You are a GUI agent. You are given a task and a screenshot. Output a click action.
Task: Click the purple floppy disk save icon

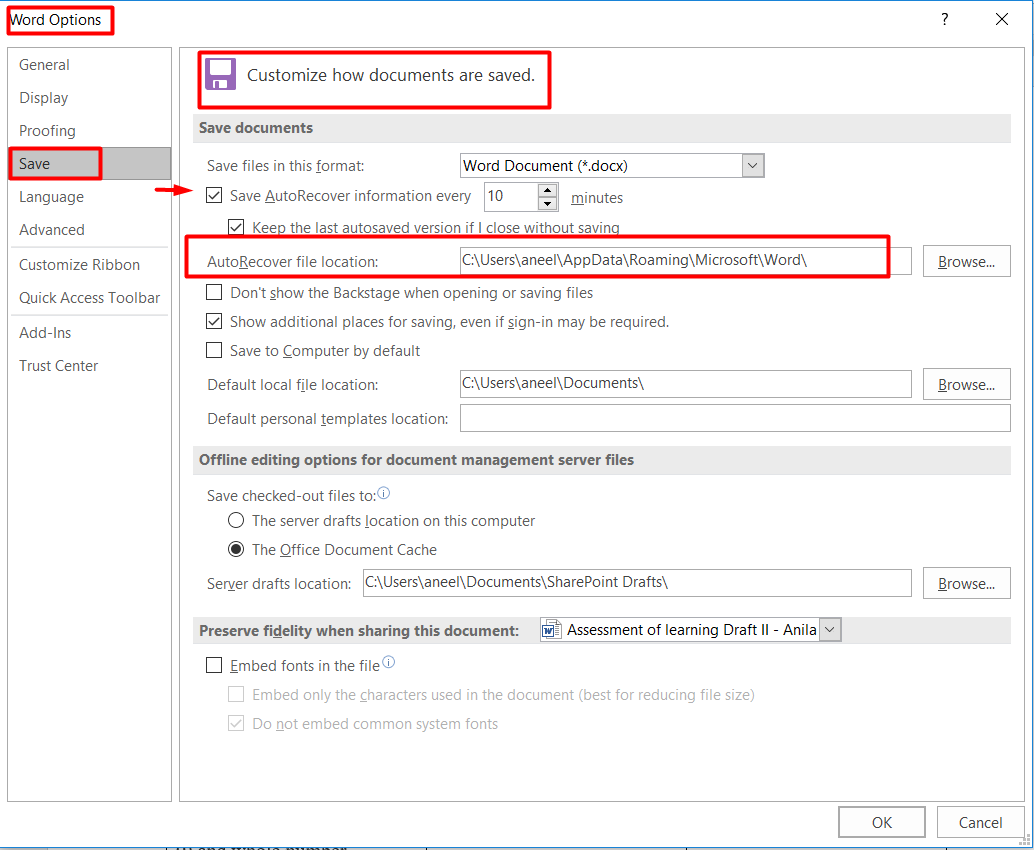220,74
